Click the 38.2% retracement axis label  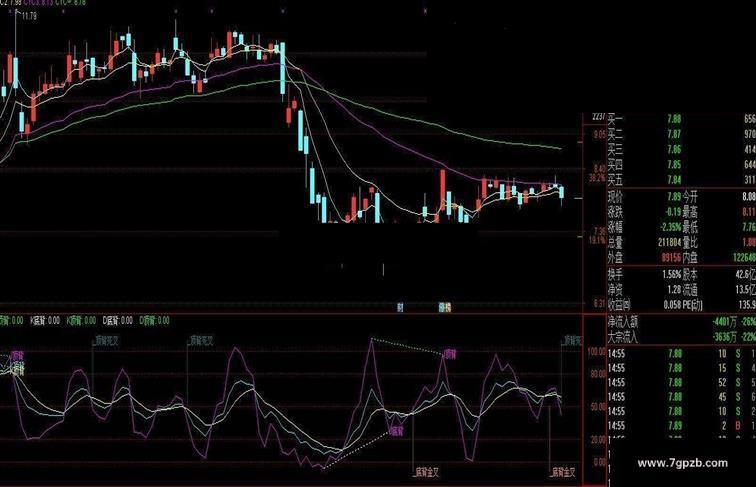pos(596,178)
